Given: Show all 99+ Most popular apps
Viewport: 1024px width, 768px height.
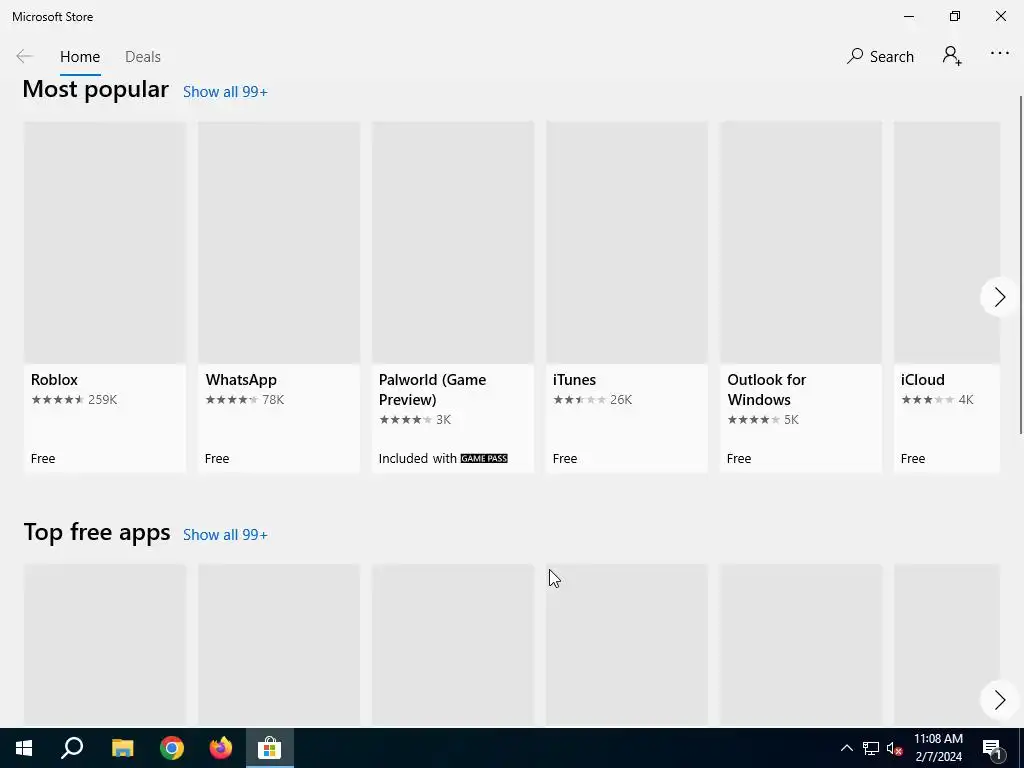Looking at the screenshot, I should pos(225,92).
